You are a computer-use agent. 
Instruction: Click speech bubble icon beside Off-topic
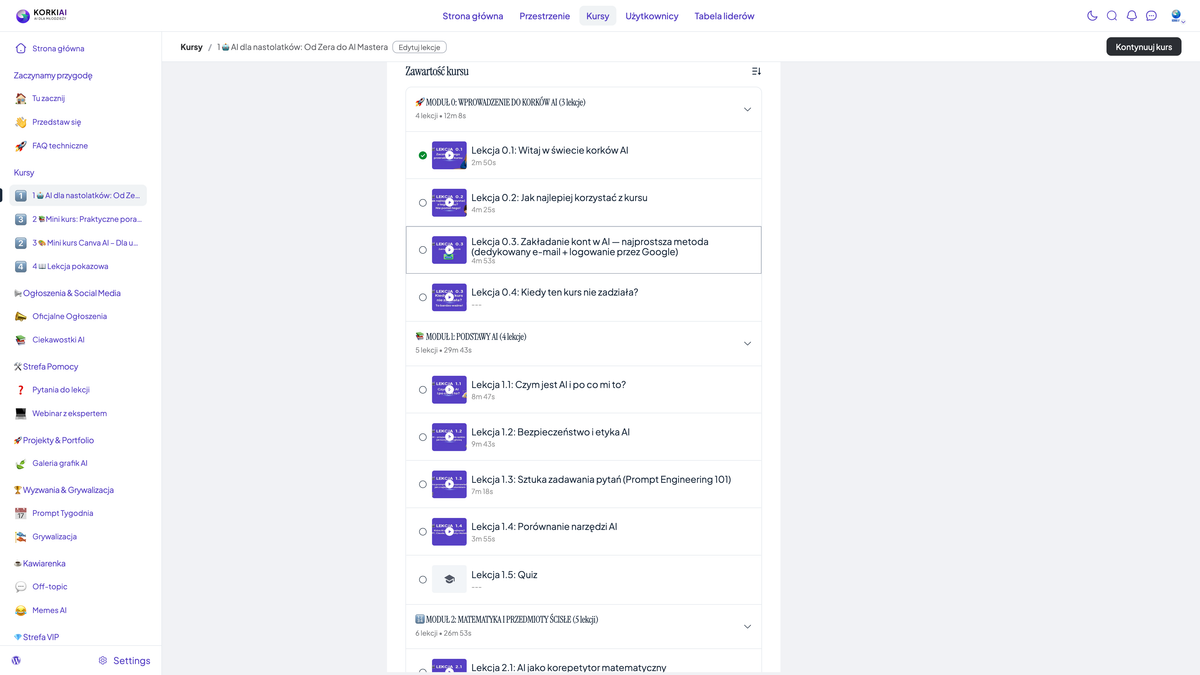tap(21, 587)
